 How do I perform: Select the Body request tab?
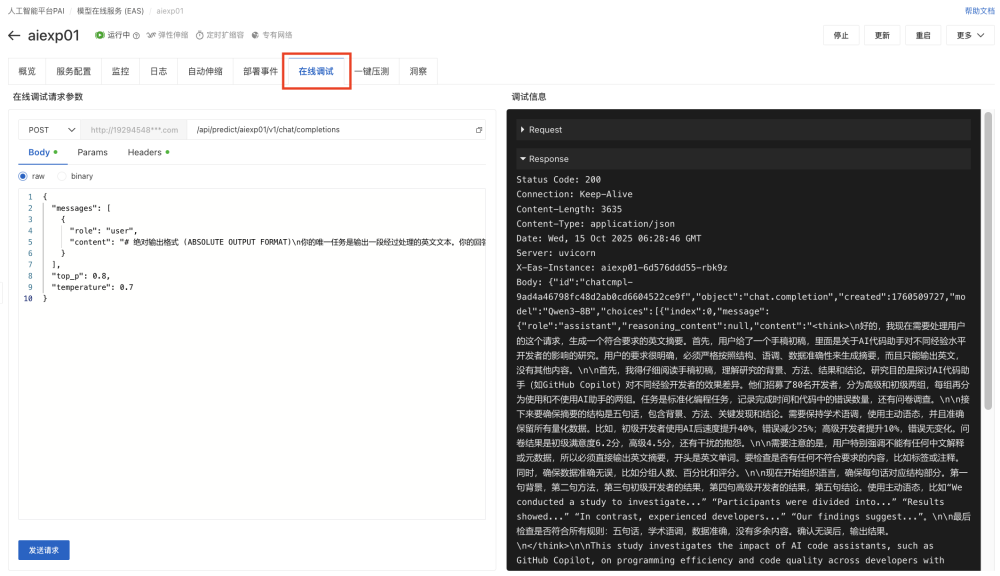coord(43,152)
